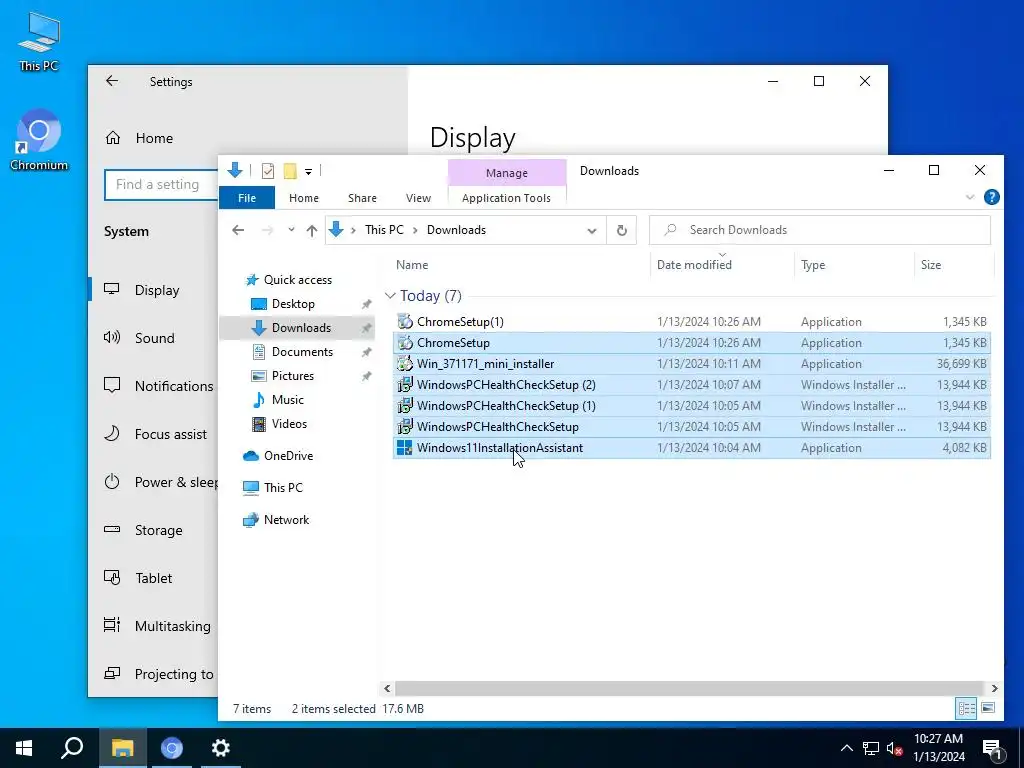Click taskbar search magnifier
This screenshot has height=768, width=1024.
point(72,748)
